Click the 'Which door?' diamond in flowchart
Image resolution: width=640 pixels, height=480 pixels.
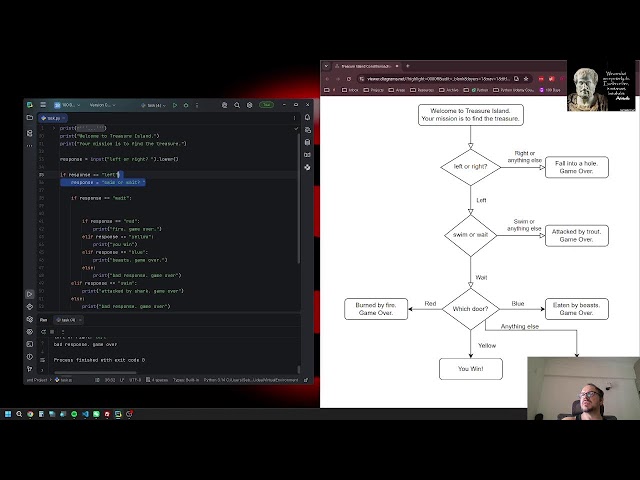click(471, 309)
